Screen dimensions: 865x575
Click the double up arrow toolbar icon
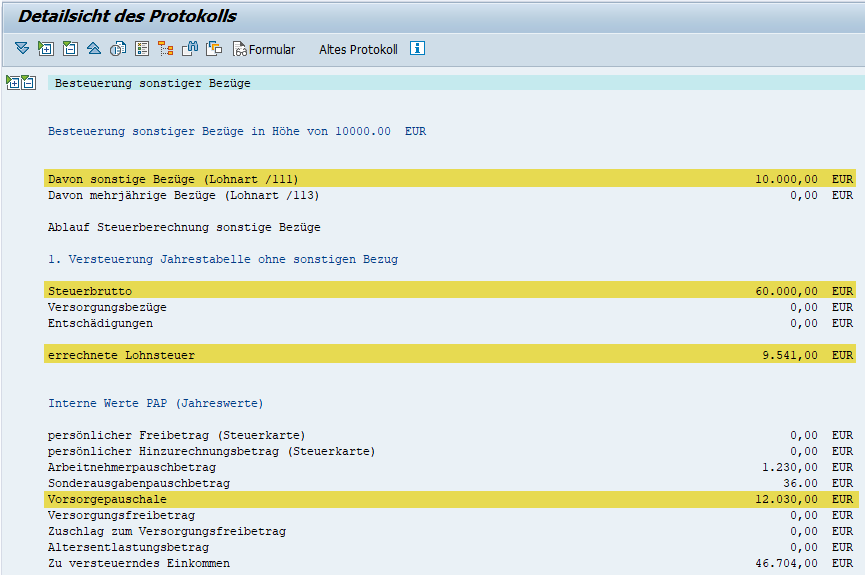(x=94, y=49)
